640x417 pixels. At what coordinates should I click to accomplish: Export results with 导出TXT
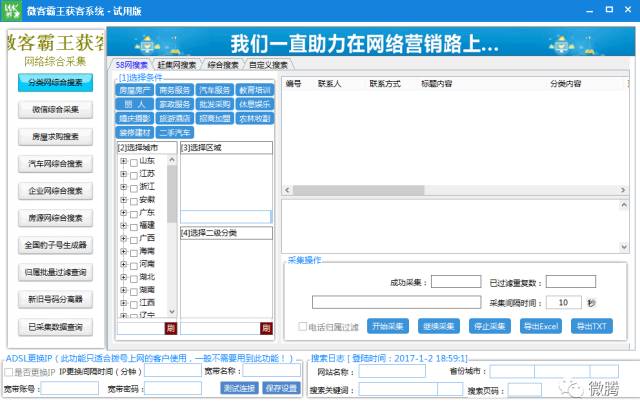[x=592, y=326]
